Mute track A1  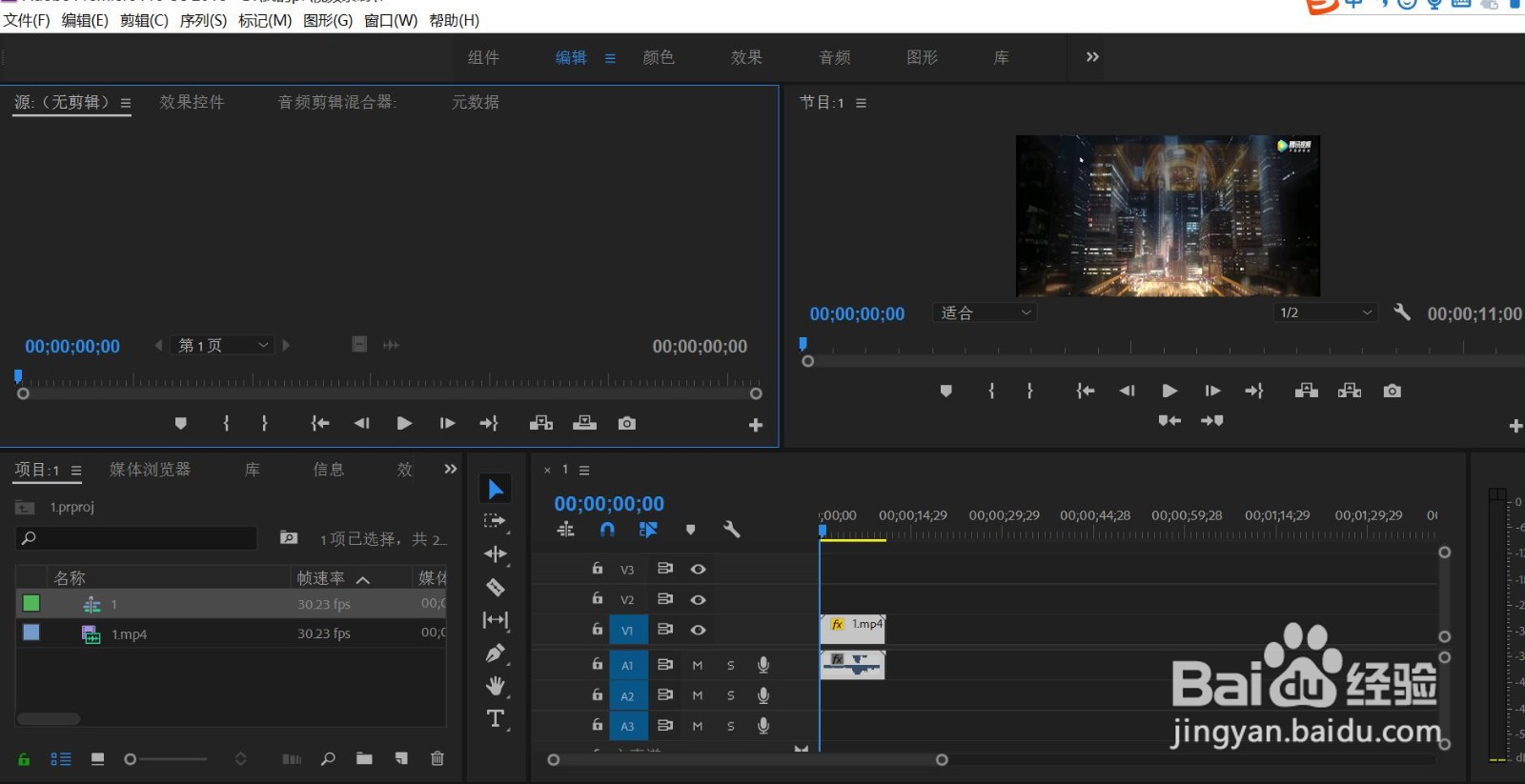[698, 665]
